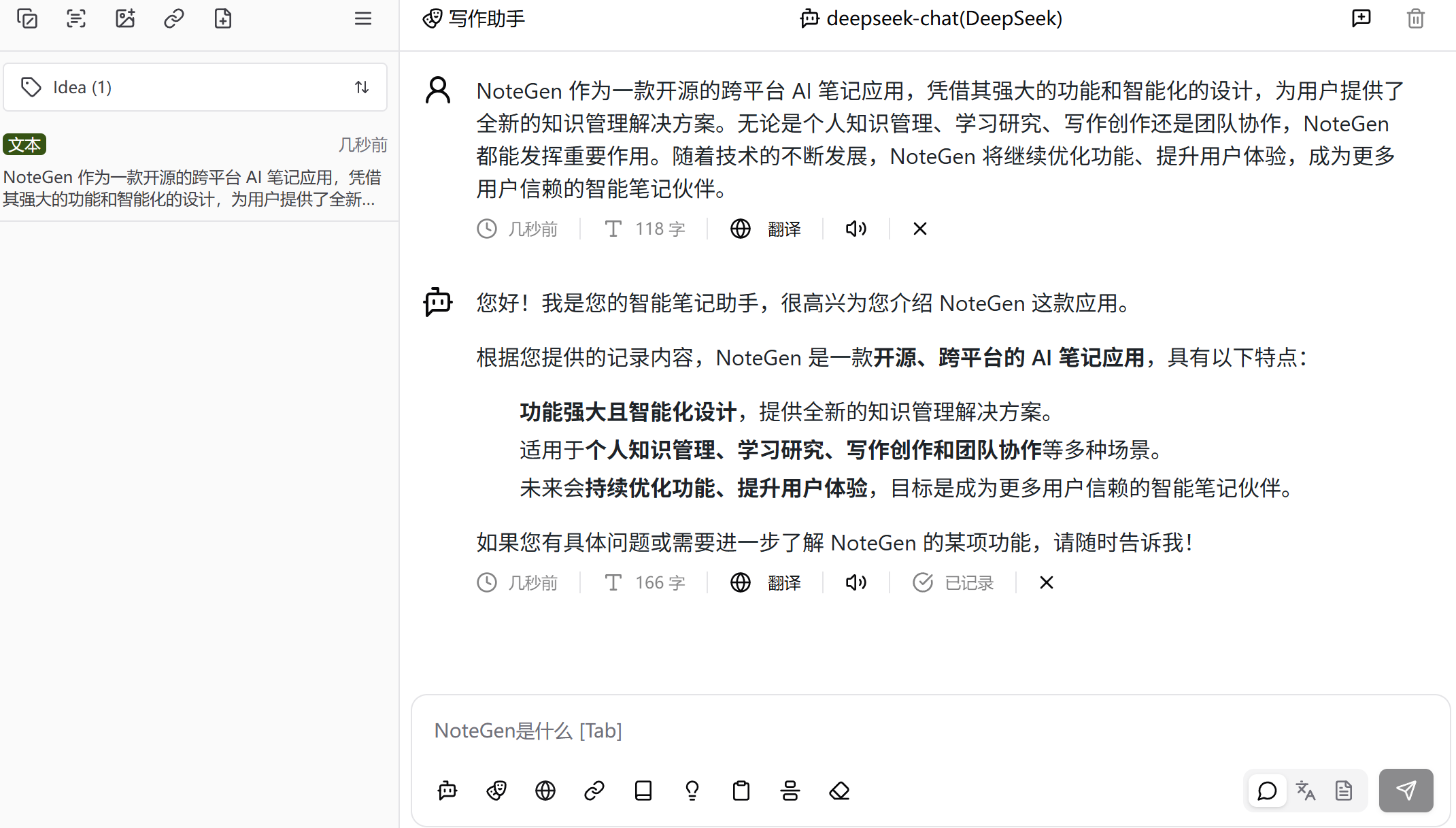Click the eraser clear icon in input toolbar

[x=839, y=791]
